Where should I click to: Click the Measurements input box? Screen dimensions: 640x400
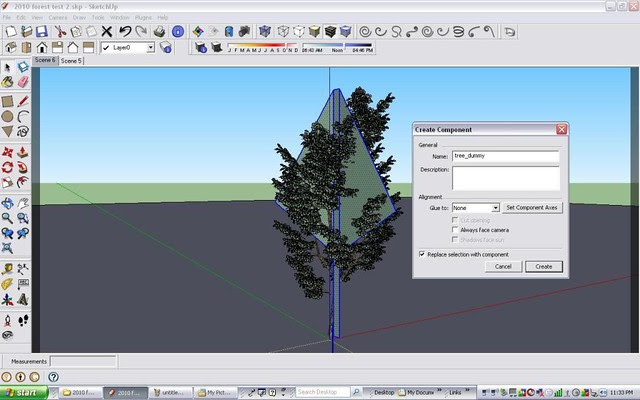click(x=83, y=361)
